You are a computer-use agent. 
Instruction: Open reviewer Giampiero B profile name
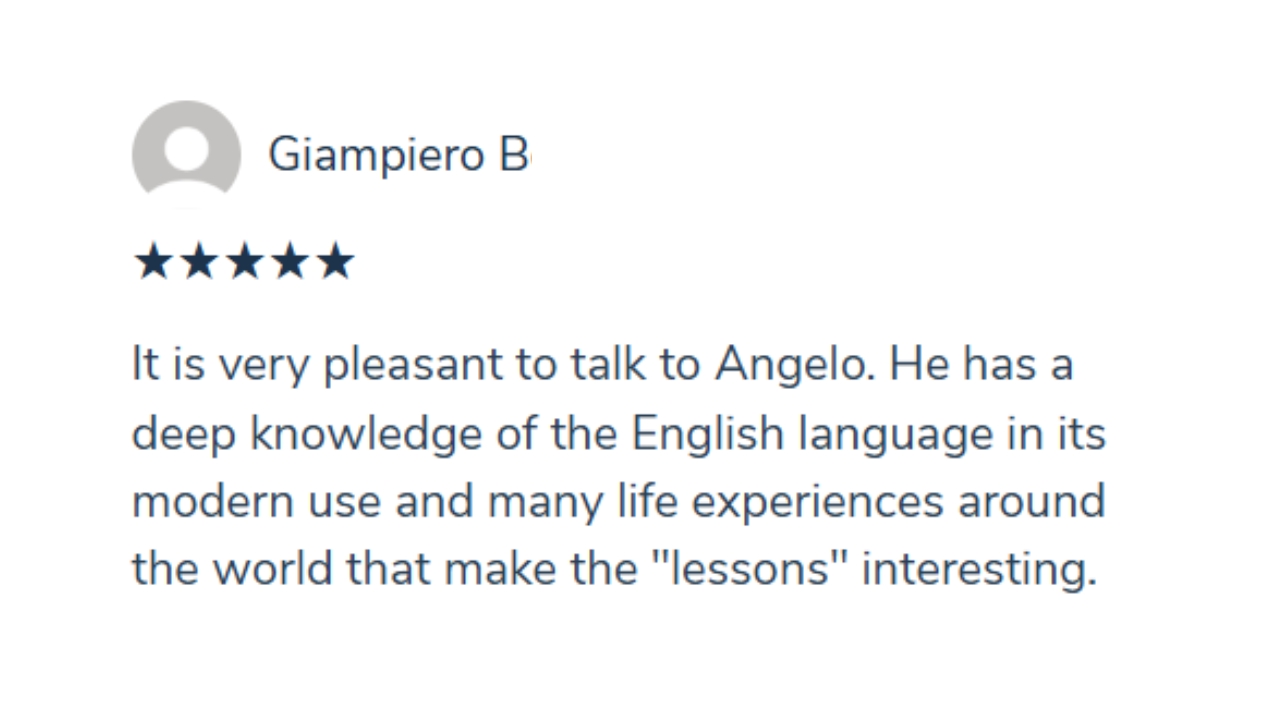pyautogui.click(x=398, y=156)
